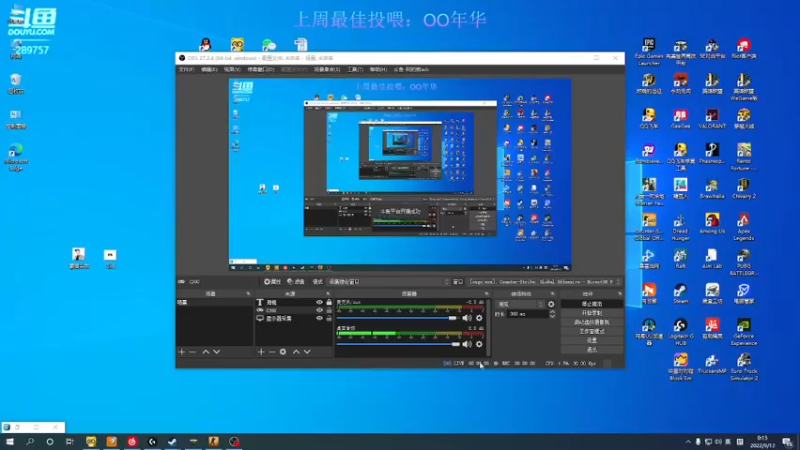The width and height of the screenshot is (800, 450).
Task: Remove the selected scene with the minus icon
Action: tap(192, 352)
